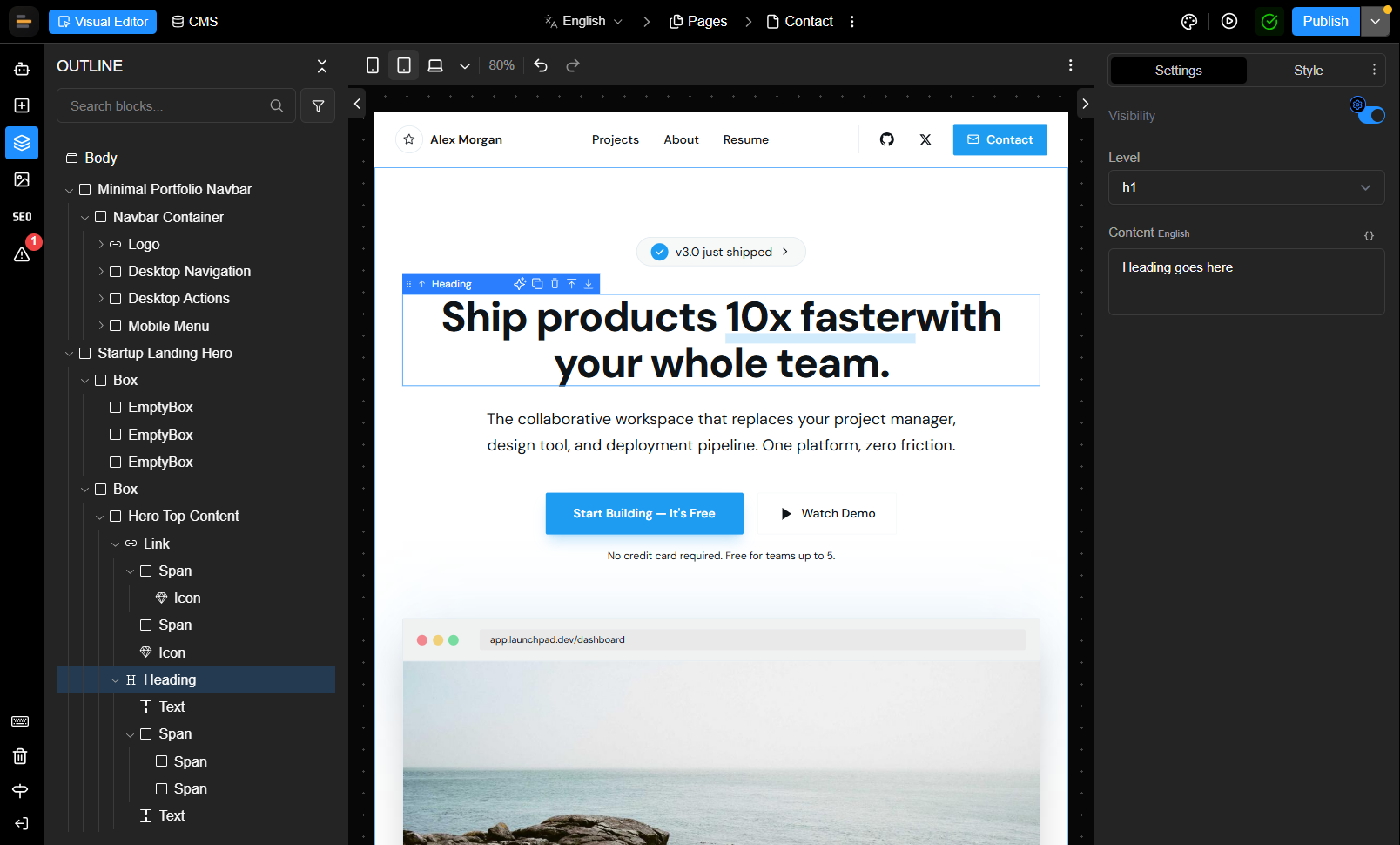Click the Watch Demo button
The height and width of the screenshot is (845, 1400).
[x=827, y=513]
